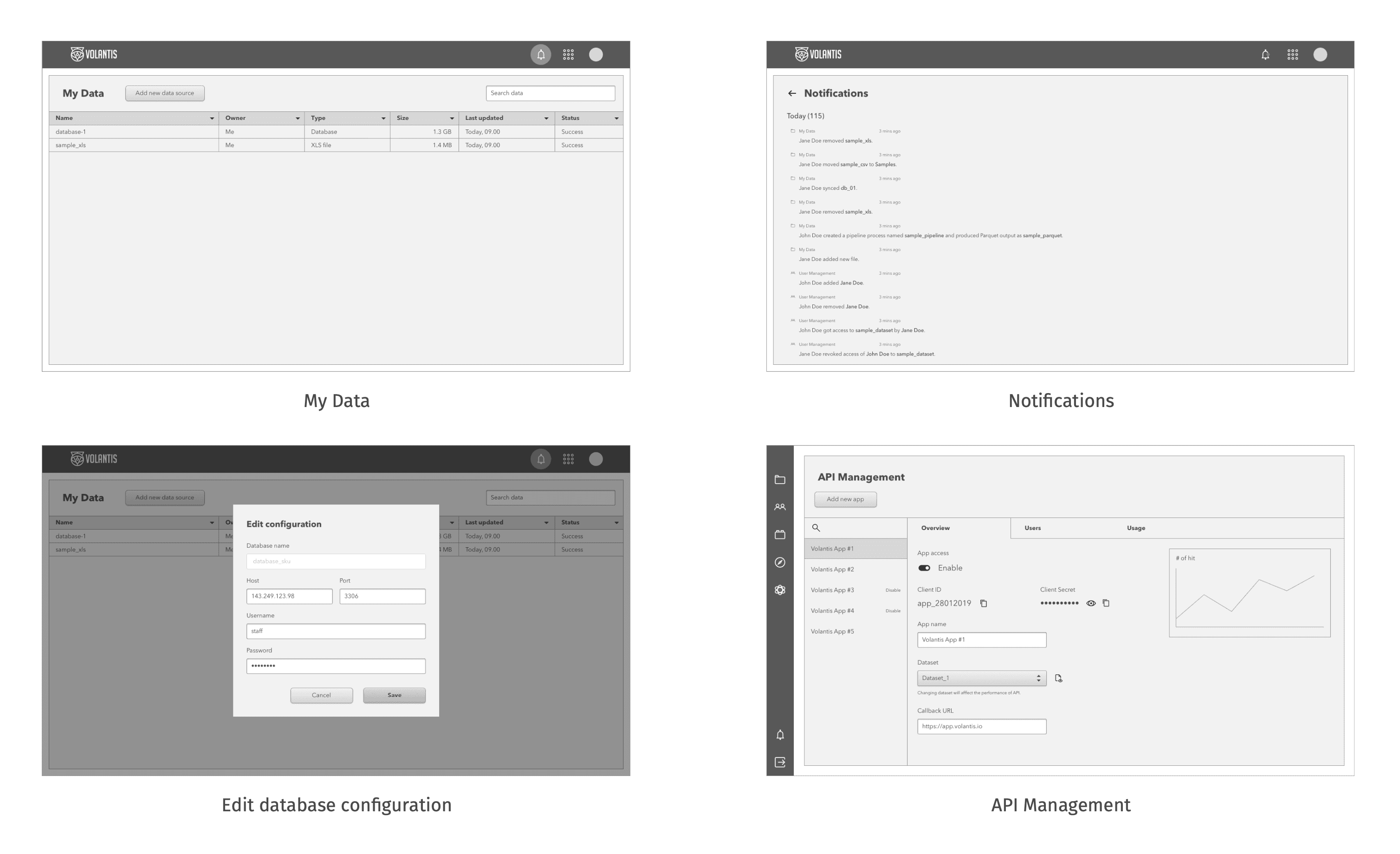
Task: Click atom settings icon in dark sidebar
Action: (x=779, y=590)
